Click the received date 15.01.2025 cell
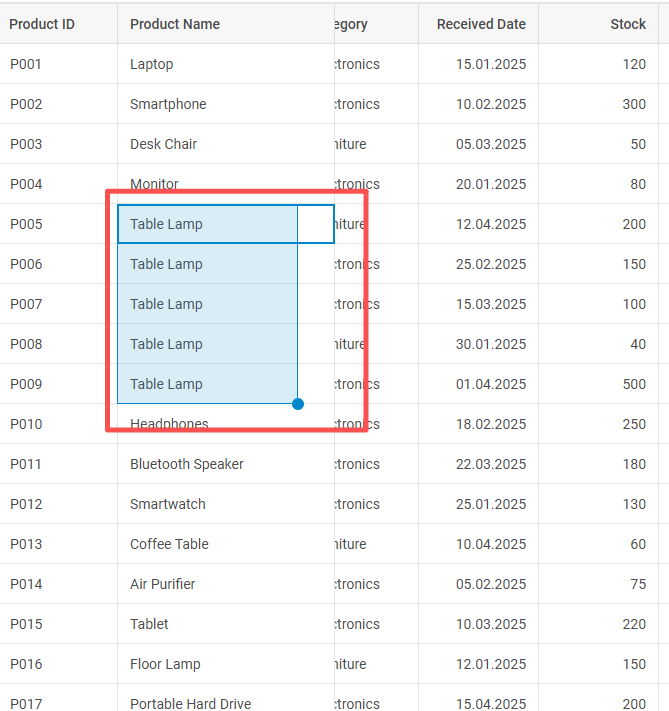The width and height of the screenshot is (669, 711). 490,64
